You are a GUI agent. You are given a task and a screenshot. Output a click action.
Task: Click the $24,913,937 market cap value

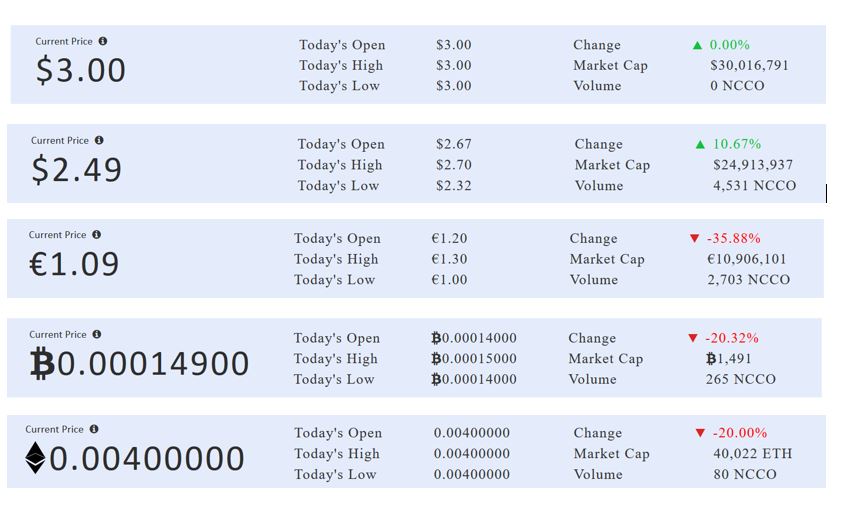(x=753, y=165)
